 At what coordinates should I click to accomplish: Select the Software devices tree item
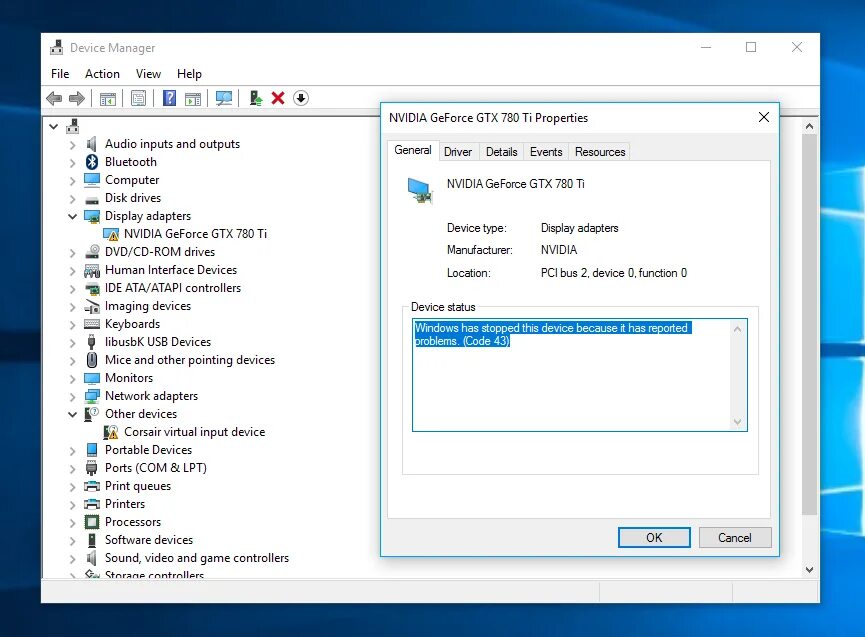point(149,540)
